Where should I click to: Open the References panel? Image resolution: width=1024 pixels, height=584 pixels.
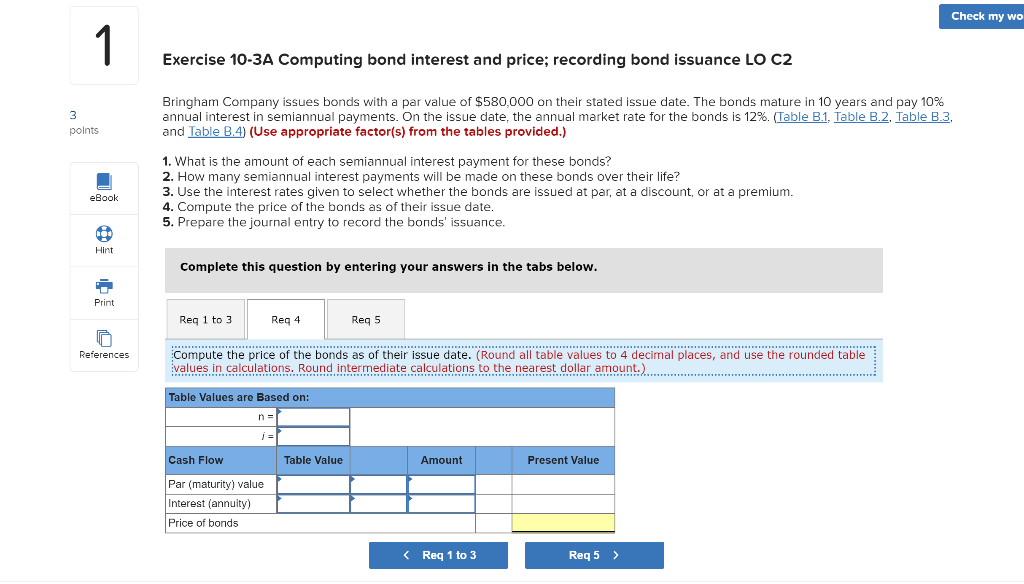[x=104, y=345]
